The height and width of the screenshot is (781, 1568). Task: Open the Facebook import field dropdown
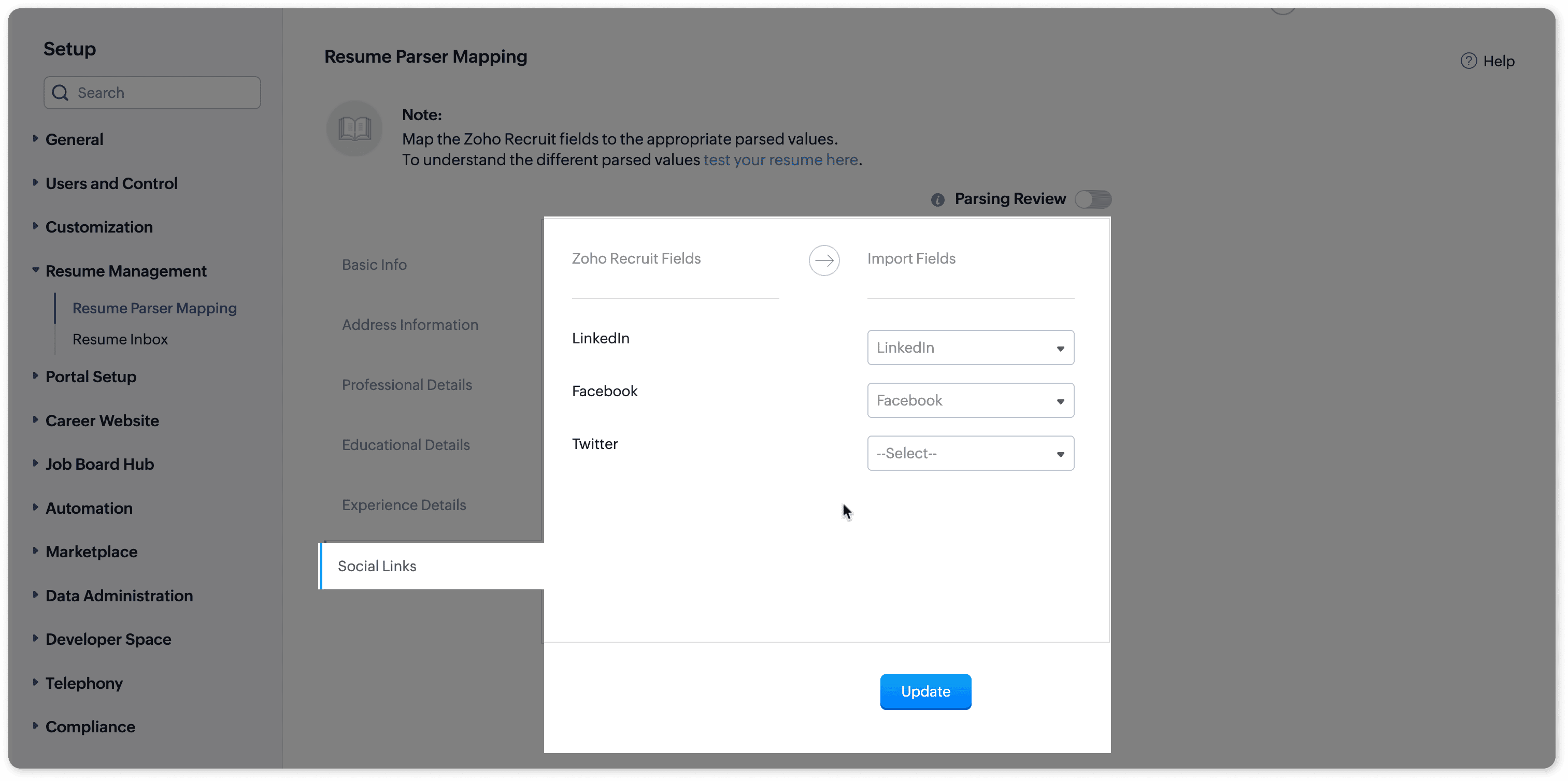(x=970, y=400)
